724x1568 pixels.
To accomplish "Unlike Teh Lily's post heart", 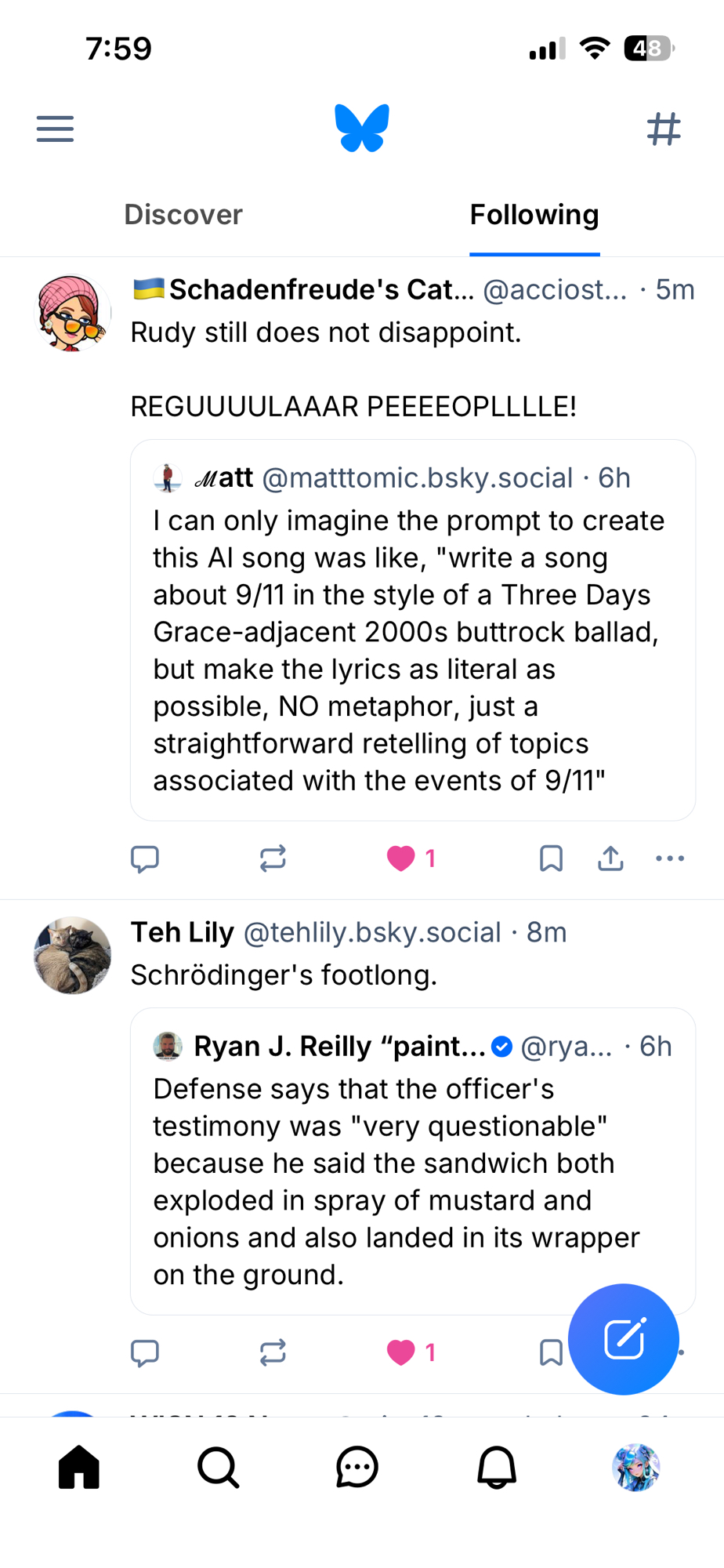I will (x=401, y=1352).
